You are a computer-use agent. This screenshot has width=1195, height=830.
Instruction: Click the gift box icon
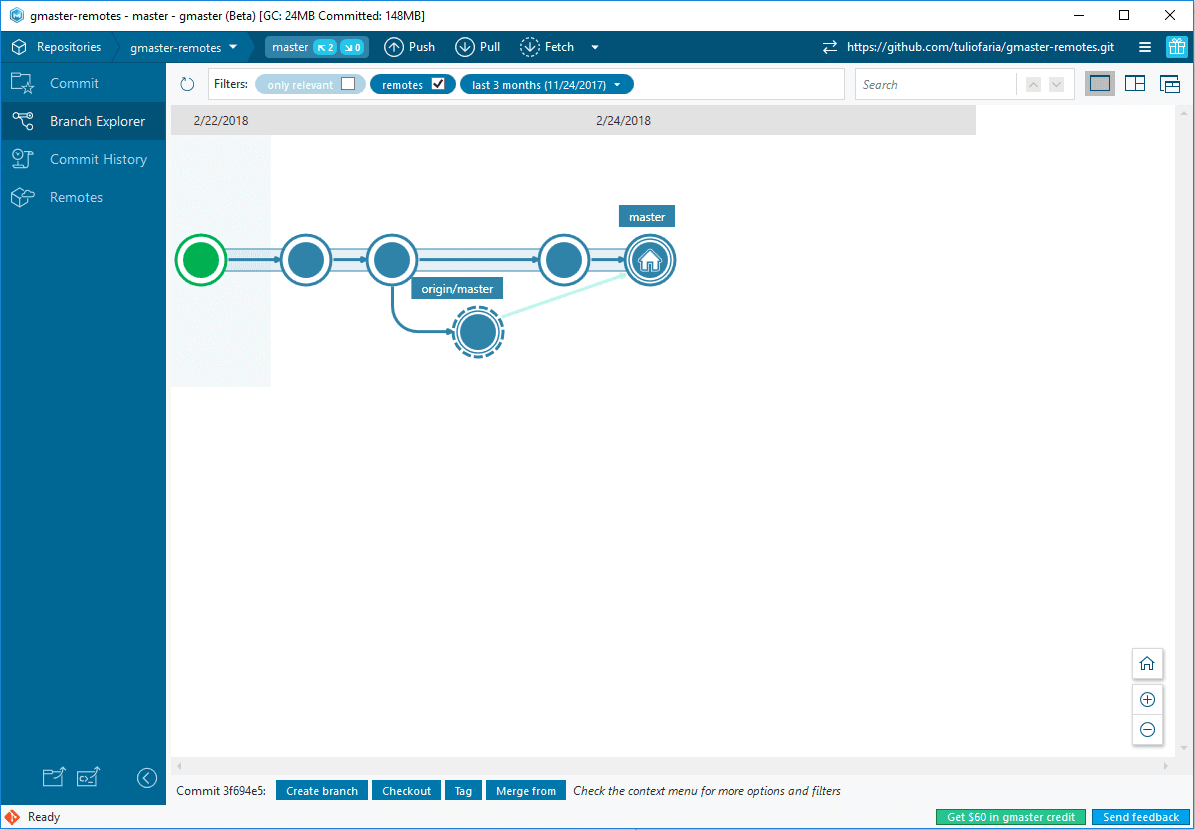[1176, 47]
